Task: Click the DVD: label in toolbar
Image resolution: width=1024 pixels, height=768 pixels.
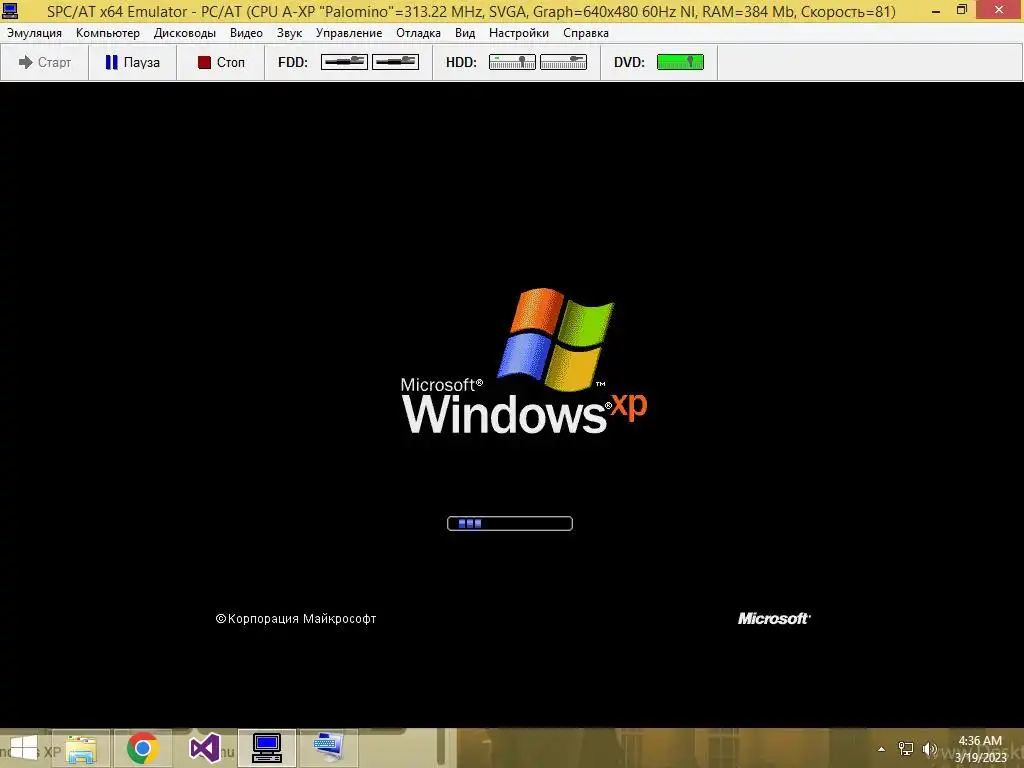Action: [629, 62]
